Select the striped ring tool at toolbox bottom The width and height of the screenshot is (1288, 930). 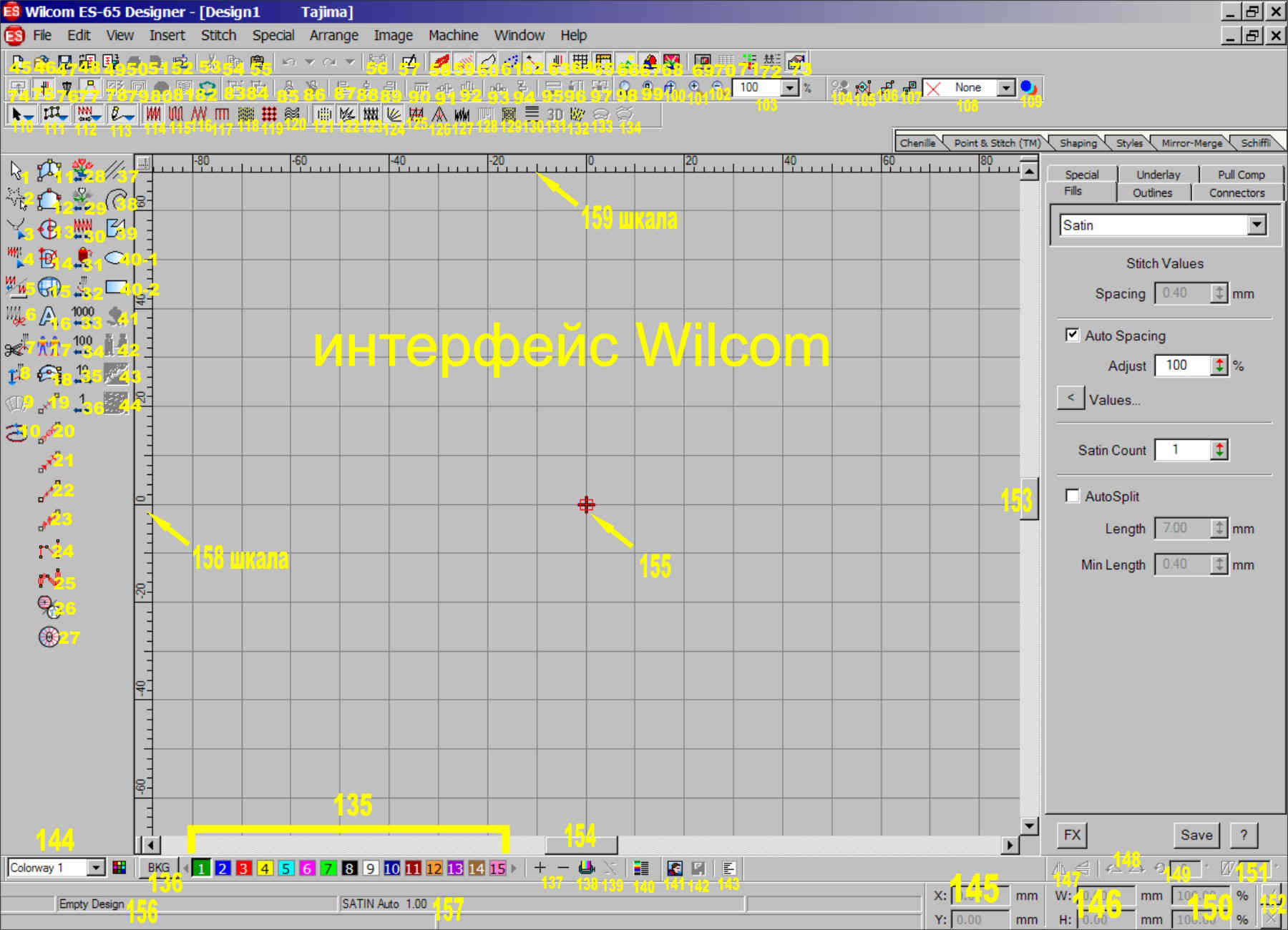click(x=48, y=636)
